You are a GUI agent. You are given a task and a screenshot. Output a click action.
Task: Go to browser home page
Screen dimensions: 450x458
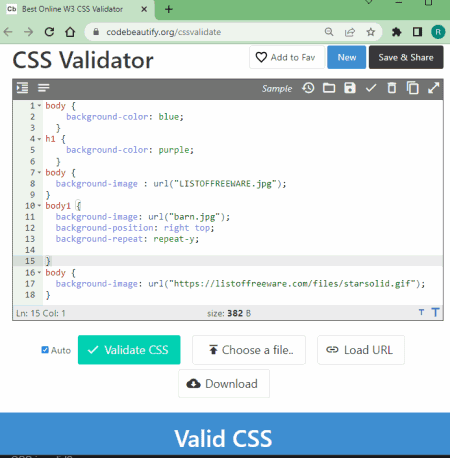click(x=70, y=32)
